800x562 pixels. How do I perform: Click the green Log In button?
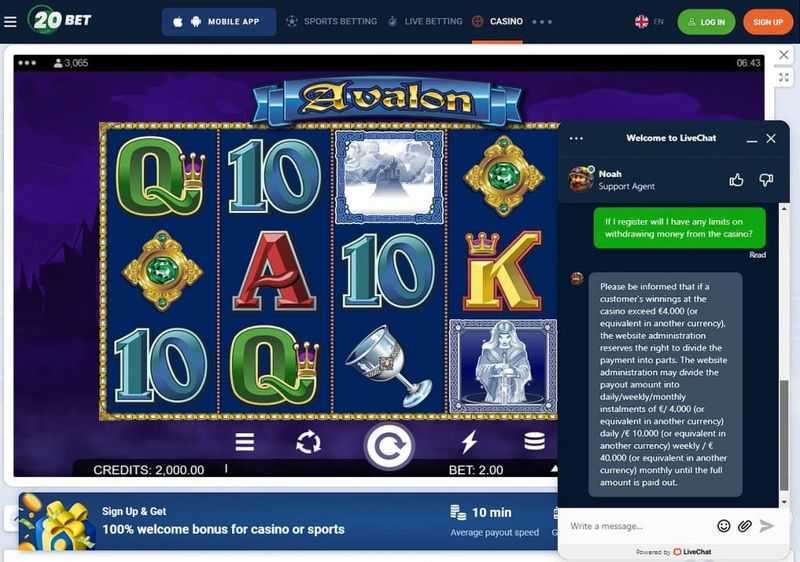click(x=706, y=22)
